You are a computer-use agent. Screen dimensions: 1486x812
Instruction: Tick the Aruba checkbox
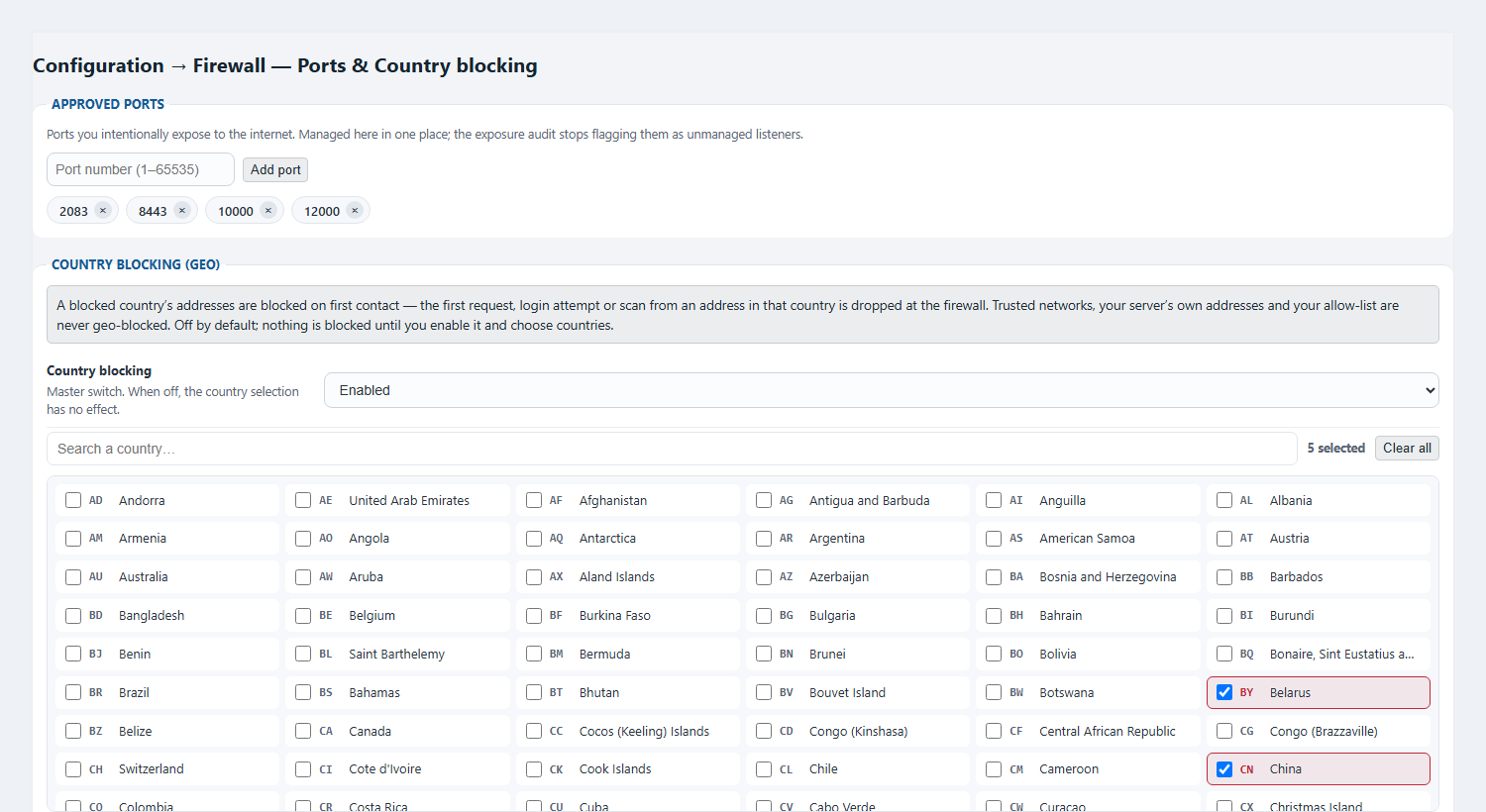(x=303, y=576)
